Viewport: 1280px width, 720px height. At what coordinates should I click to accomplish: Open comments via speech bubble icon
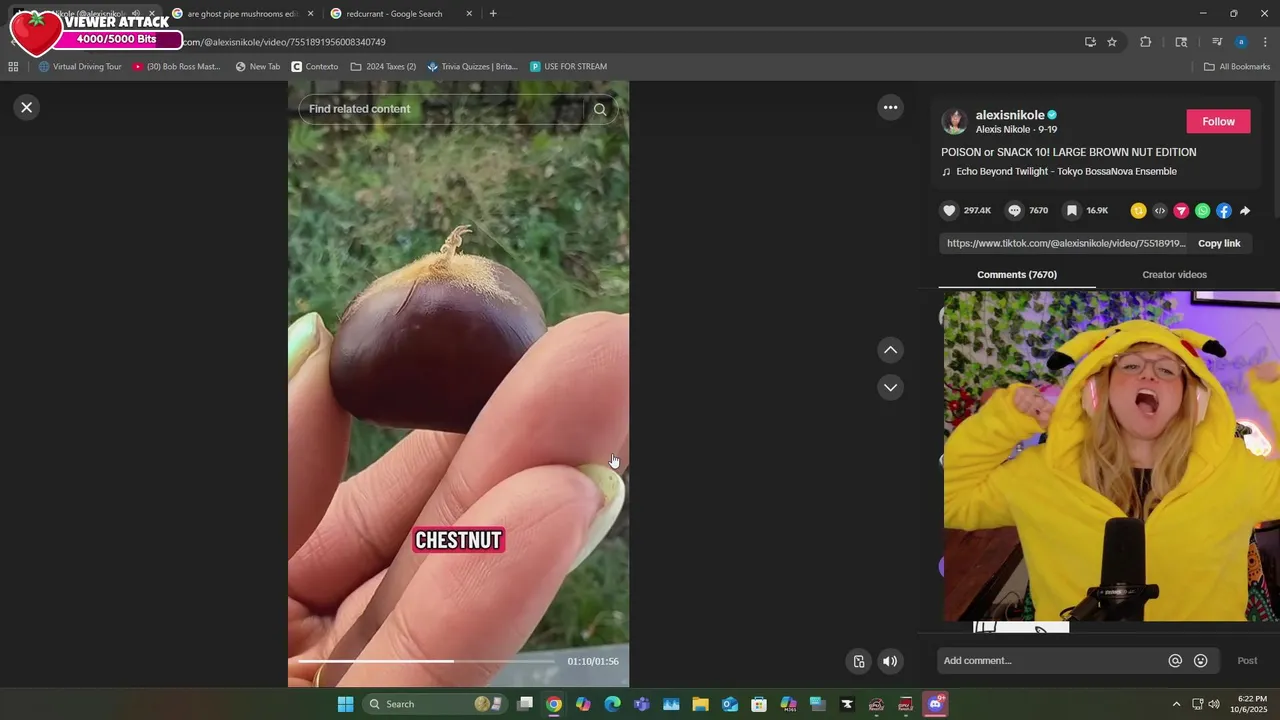pos(1014,210)
